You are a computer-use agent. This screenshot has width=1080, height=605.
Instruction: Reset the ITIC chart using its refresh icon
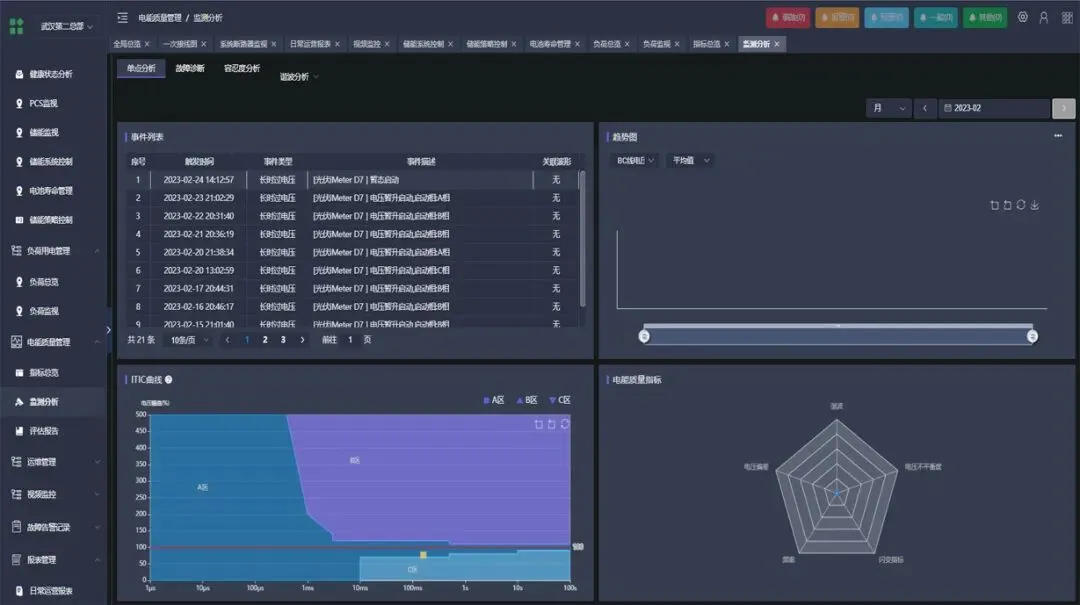565,424
